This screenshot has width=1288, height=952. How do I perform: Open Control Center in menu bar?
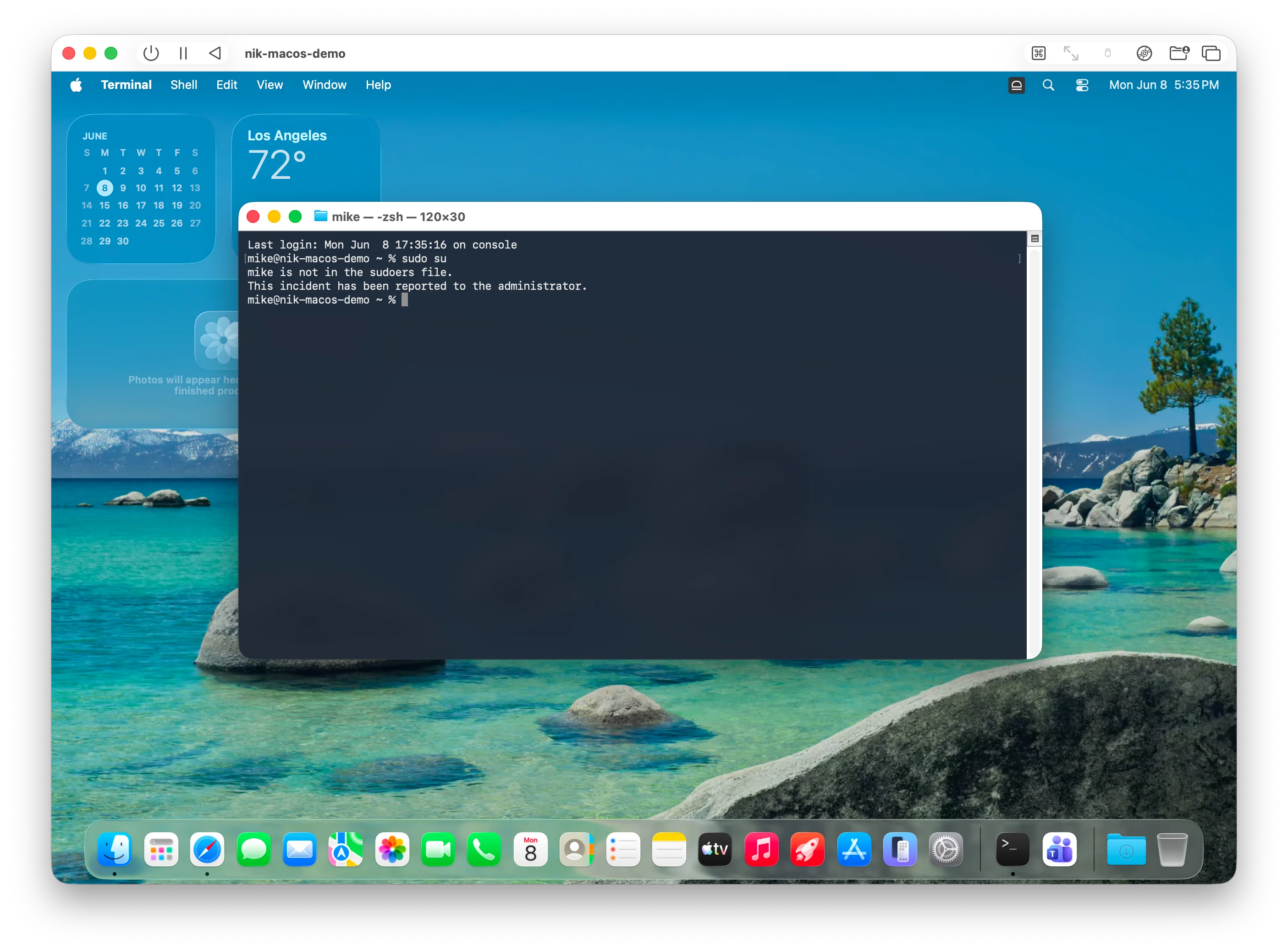point(1082,85)
